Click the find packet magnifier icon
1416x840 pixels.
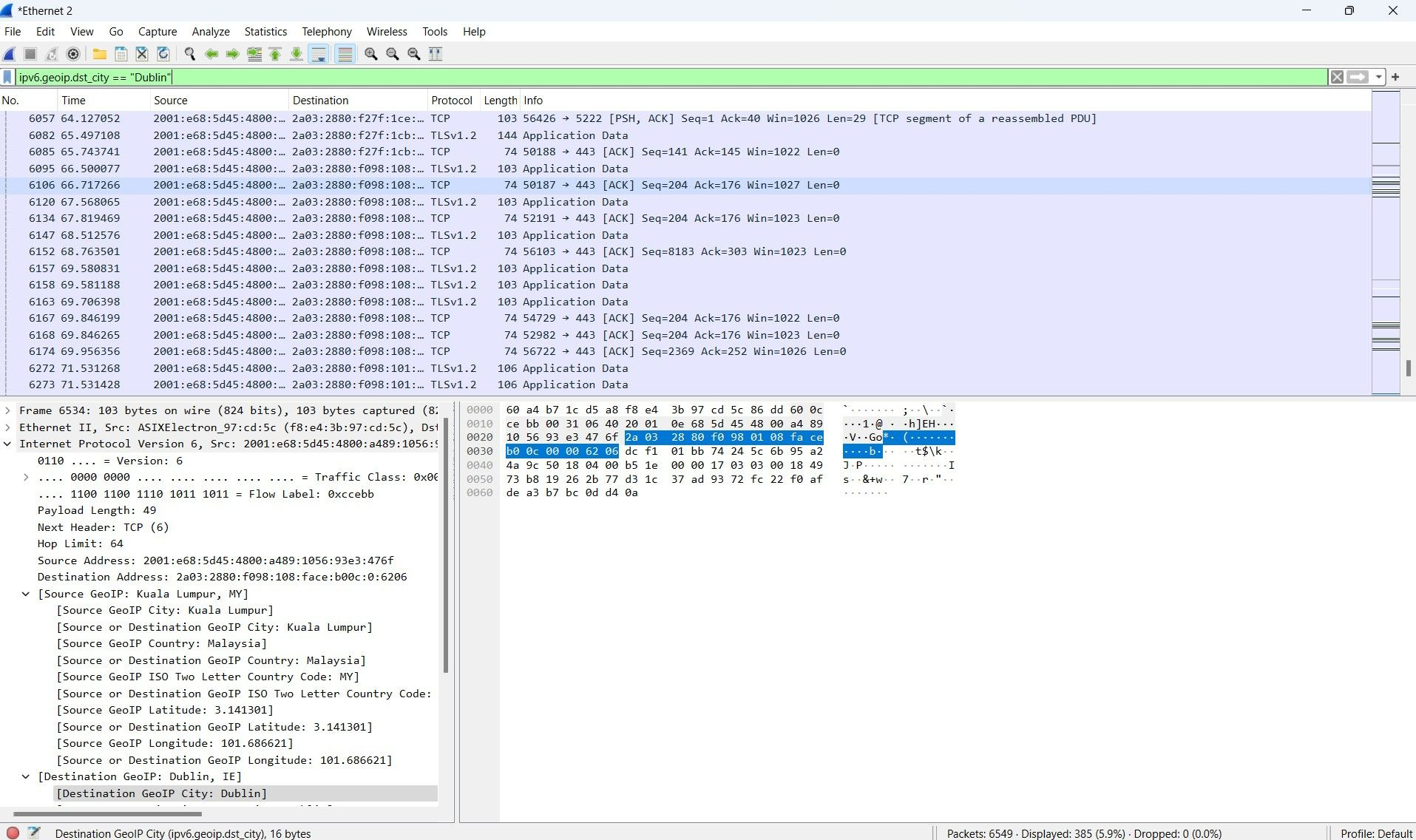pyautogui.click(x=190, y=54)
